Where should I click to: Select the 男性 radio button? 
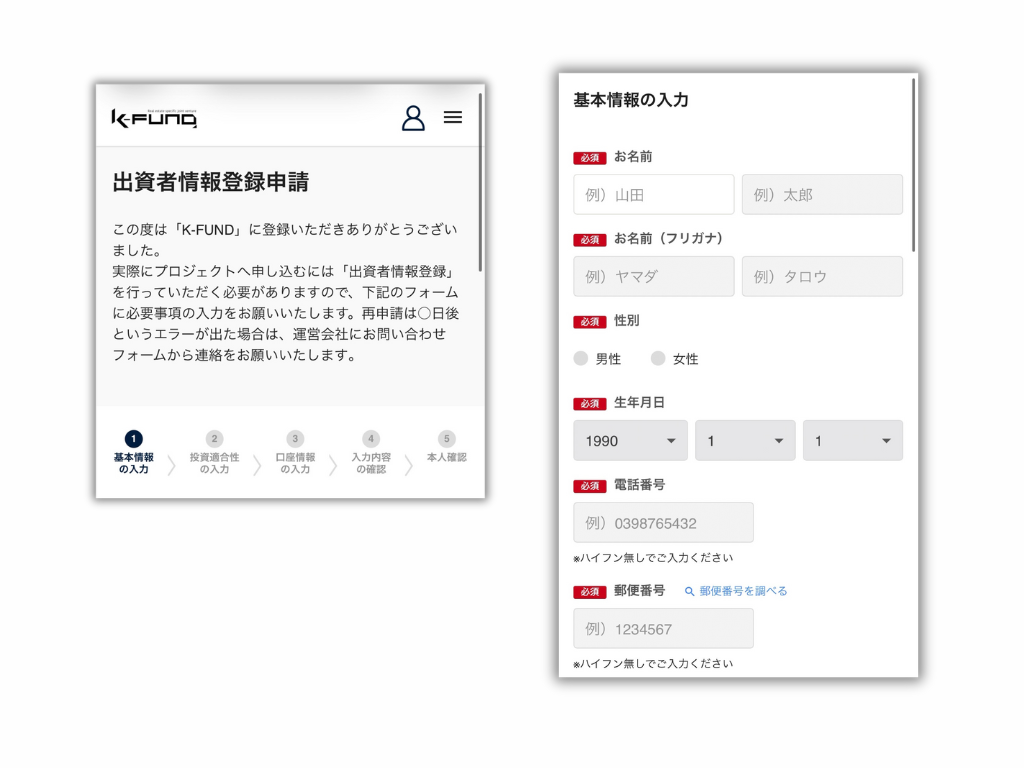point(581,358)
